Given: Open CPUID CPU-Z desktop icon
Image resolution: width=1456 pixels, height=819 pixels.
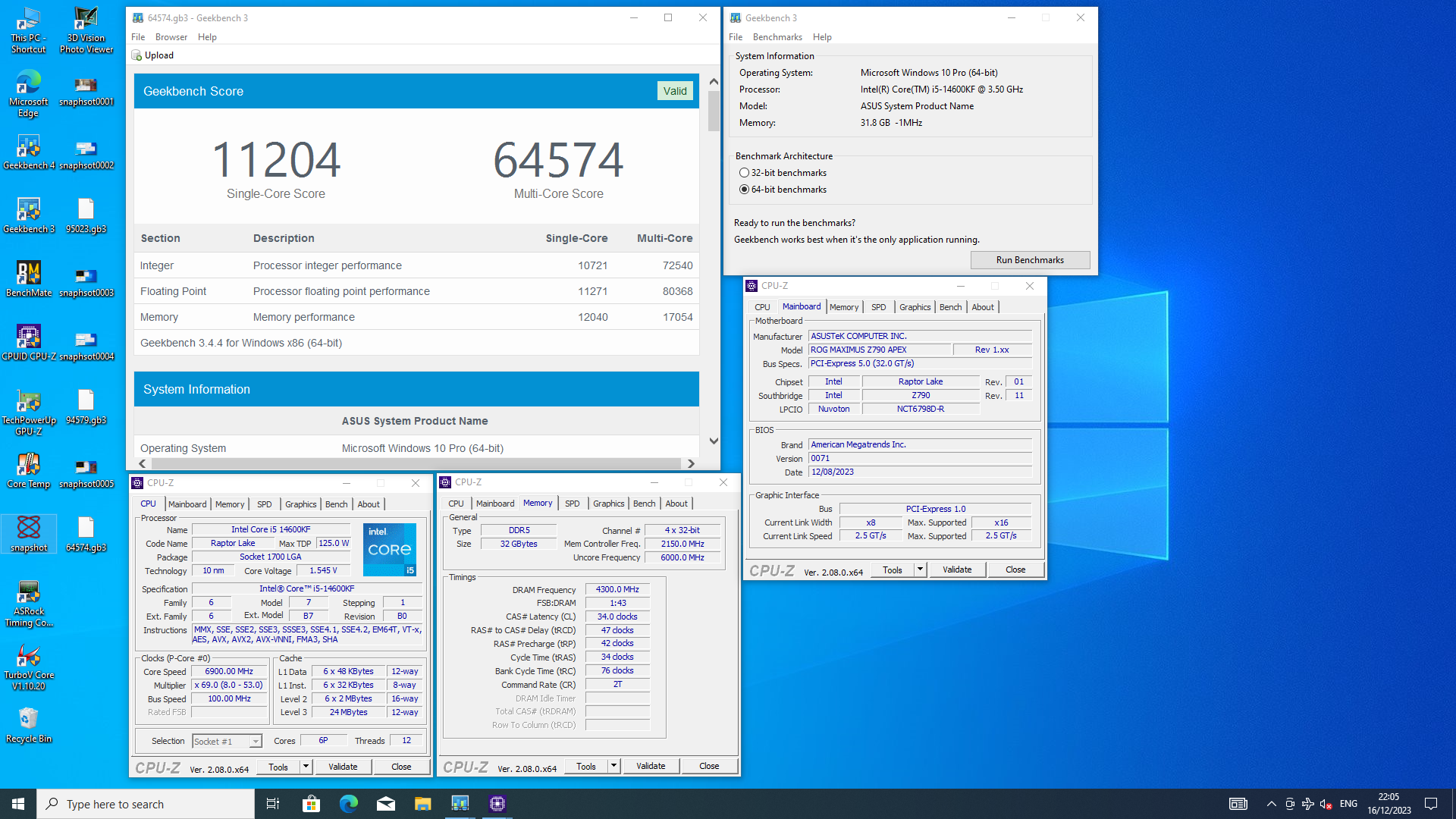Looking at the screenshot, I should [29, 343].
